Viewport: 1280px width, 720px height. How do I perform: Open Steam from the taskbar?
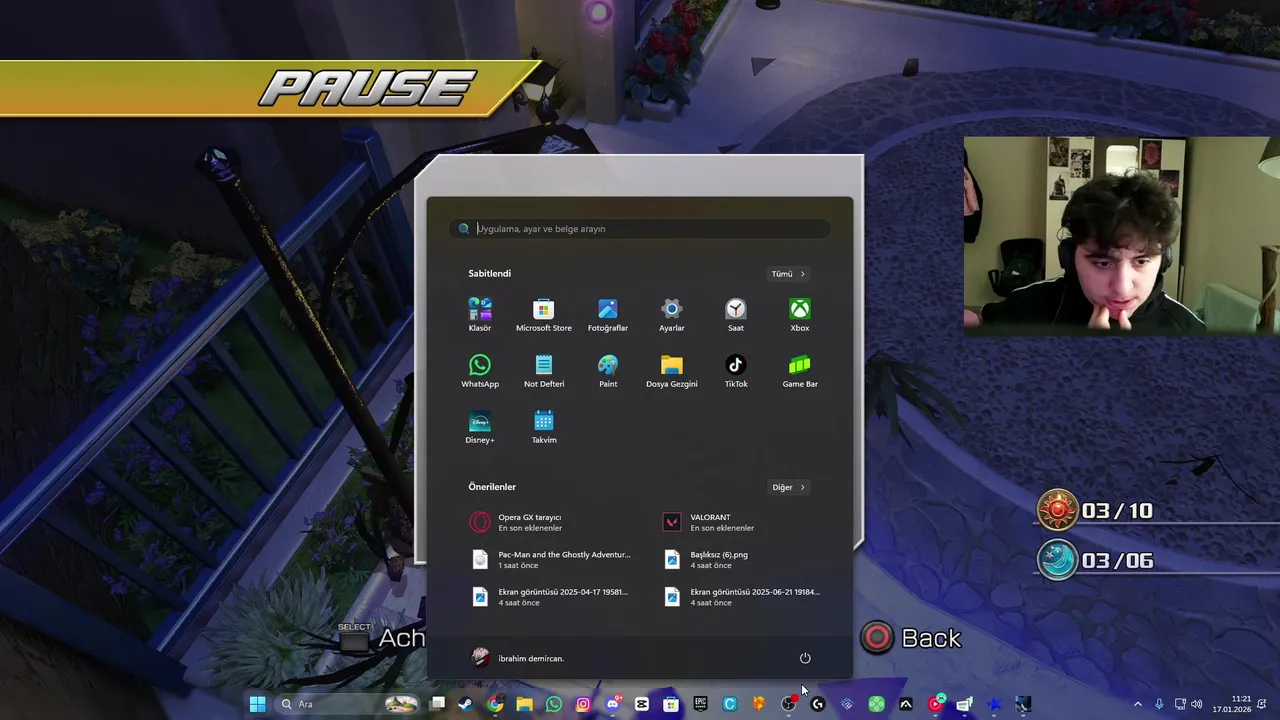(x=466, y=704)
